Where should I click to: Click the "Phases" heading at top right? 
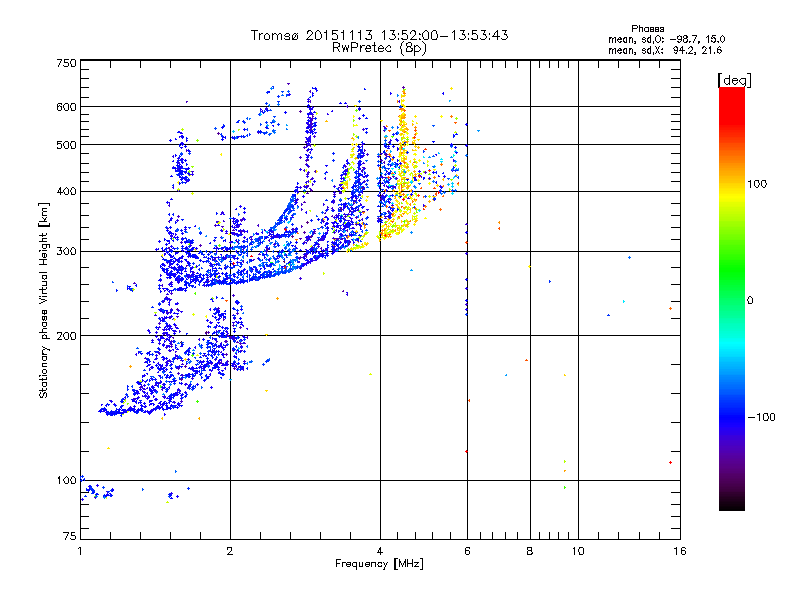tap(647, 29)
